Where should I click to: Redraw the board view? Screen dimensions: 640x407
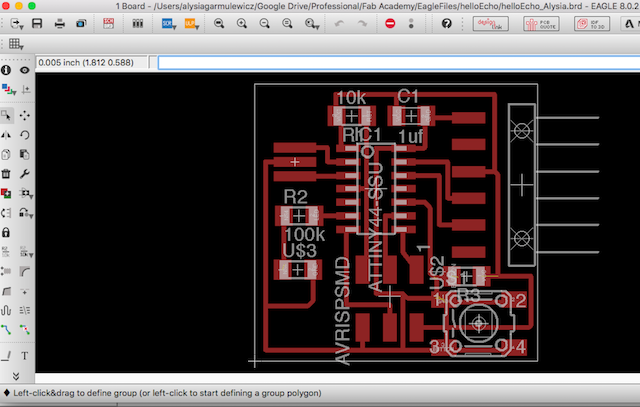point(287,24)
